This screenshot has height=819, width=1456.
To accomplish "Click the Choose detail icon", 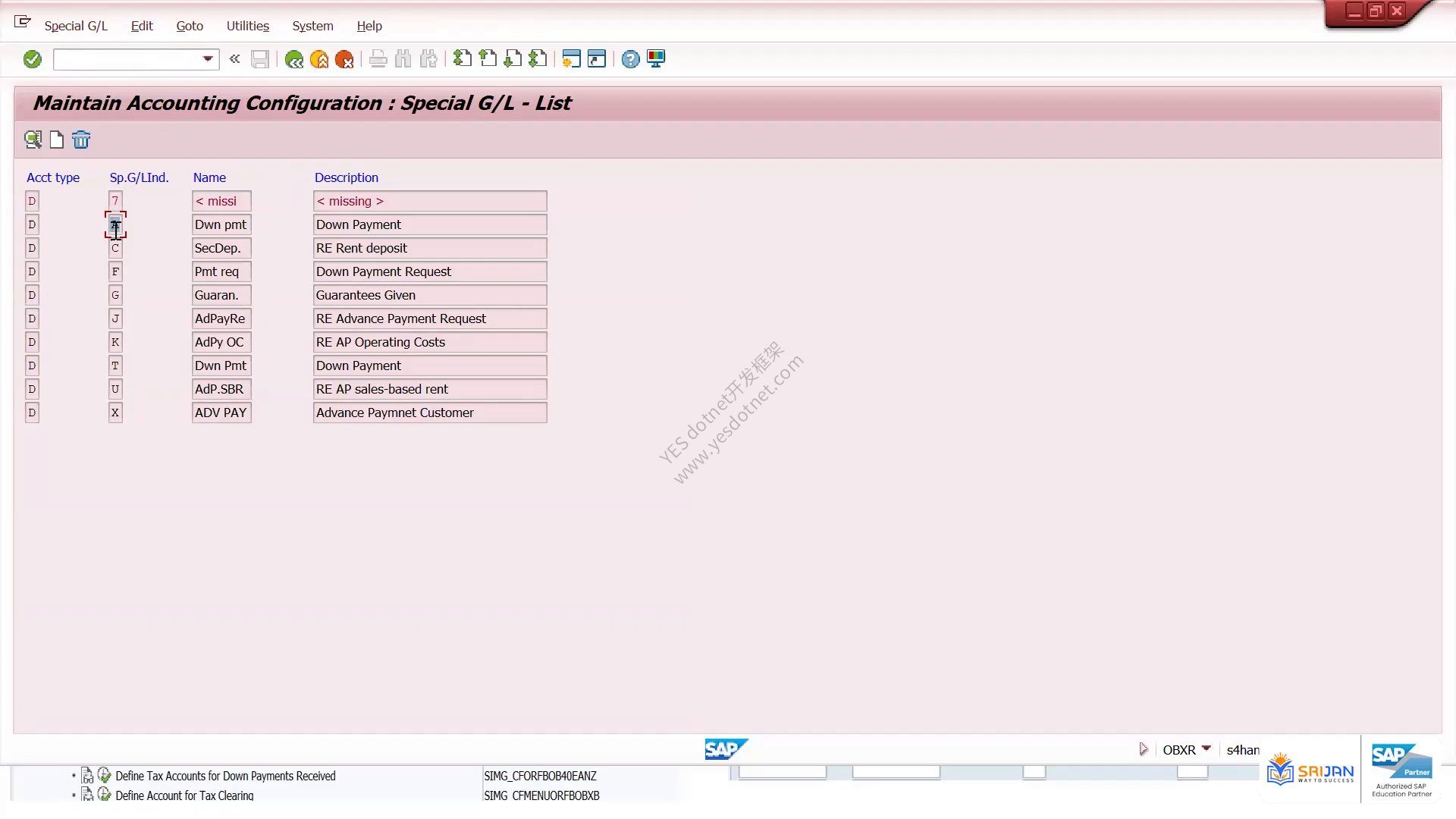I will click(33, 140).
